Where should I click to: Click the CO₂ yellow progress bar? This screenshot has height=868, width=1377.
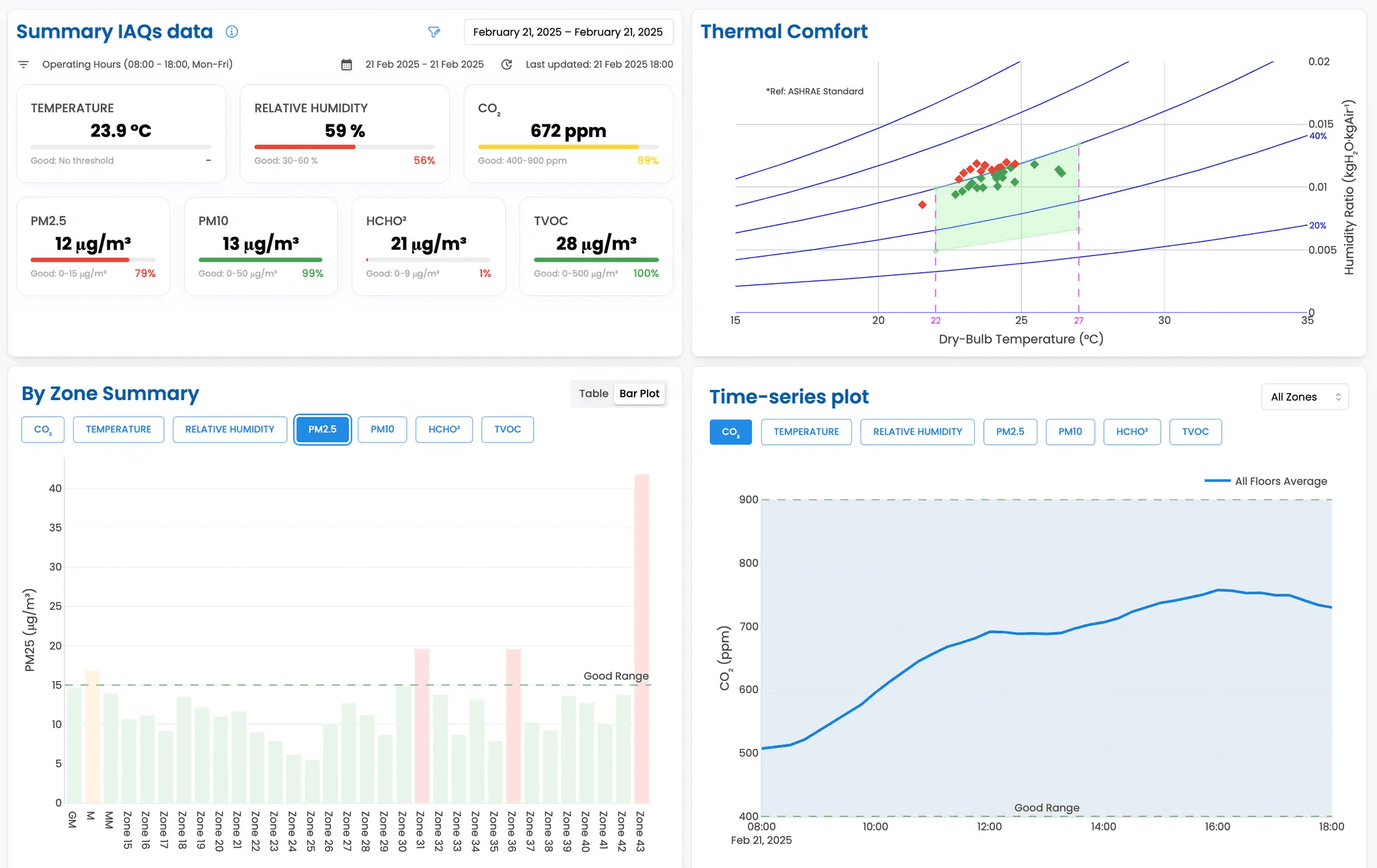click(558, 147)
